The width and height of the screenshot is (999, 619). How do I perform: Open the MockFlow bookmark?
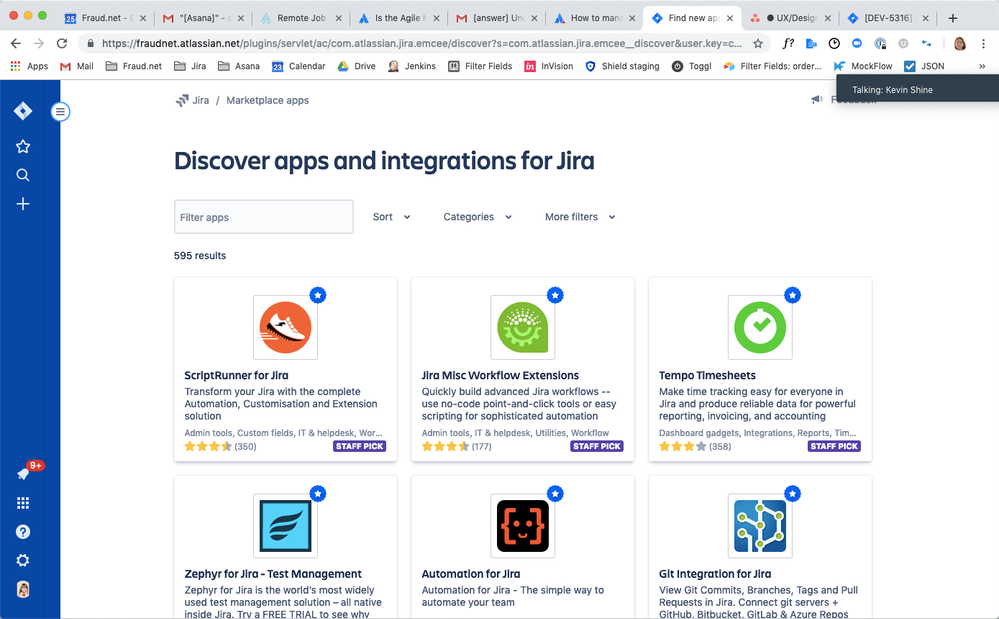tap(863, 66)
